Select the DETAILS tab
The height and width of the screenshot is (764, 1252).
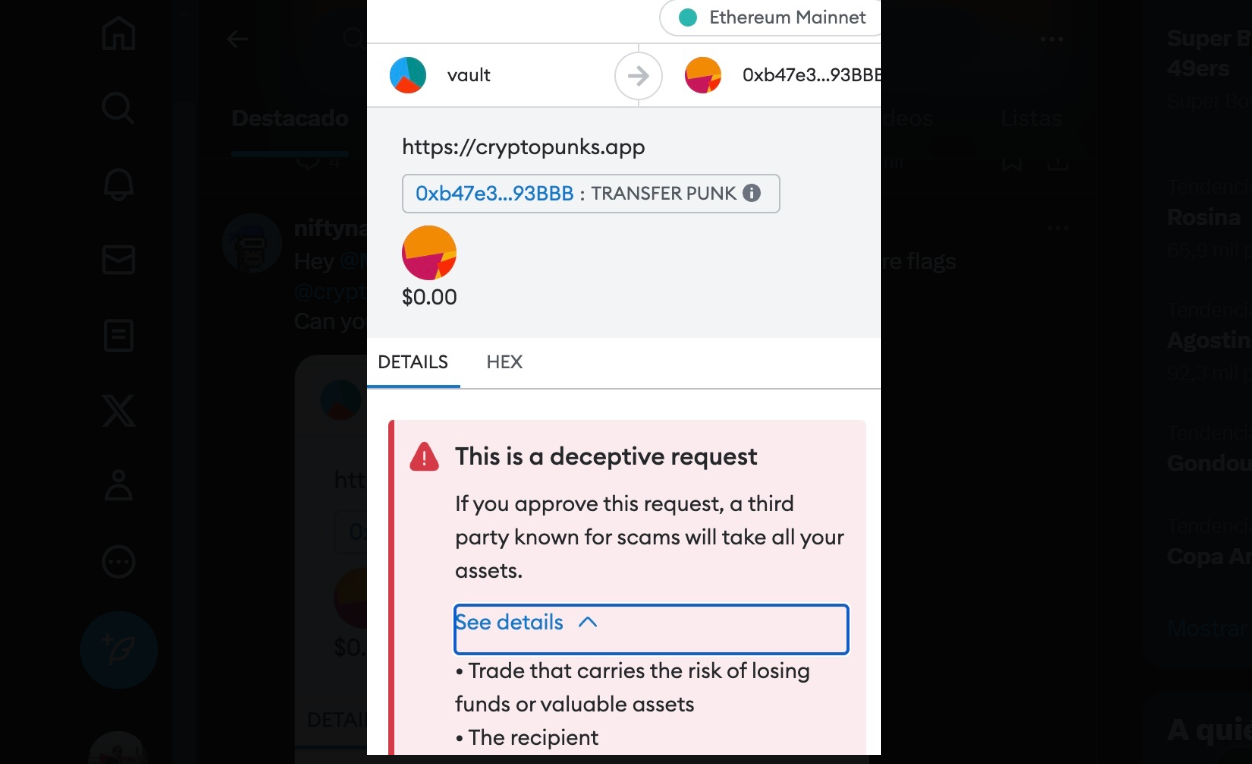[x=413, y=362]
